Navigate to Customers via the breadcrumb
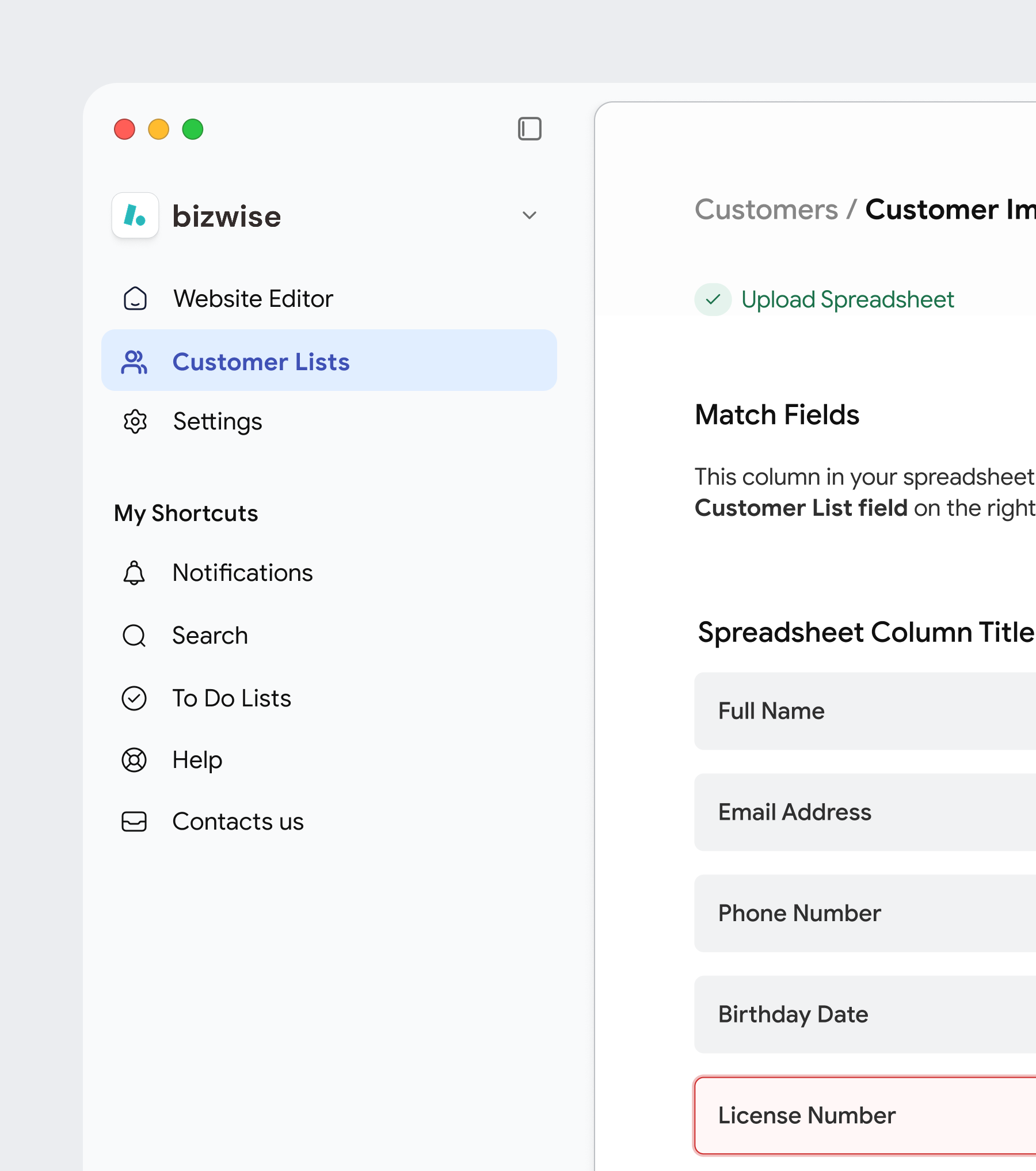 coord(767,209)
